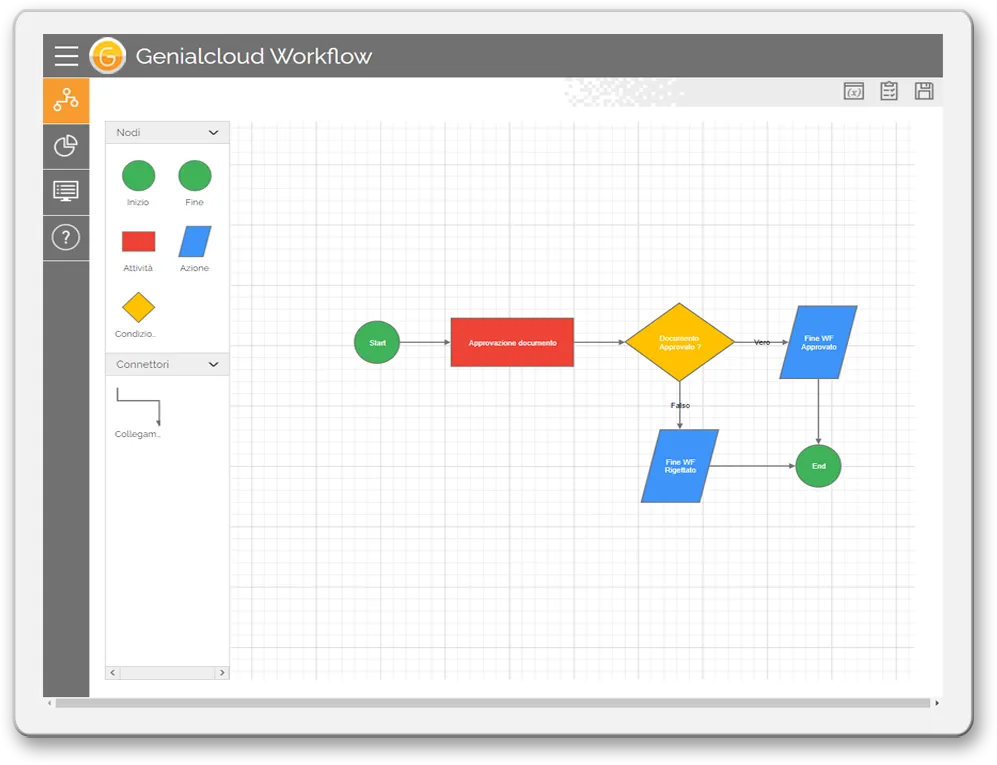Open the pie chart statistics sidebar icon

(x=66, y=146)
